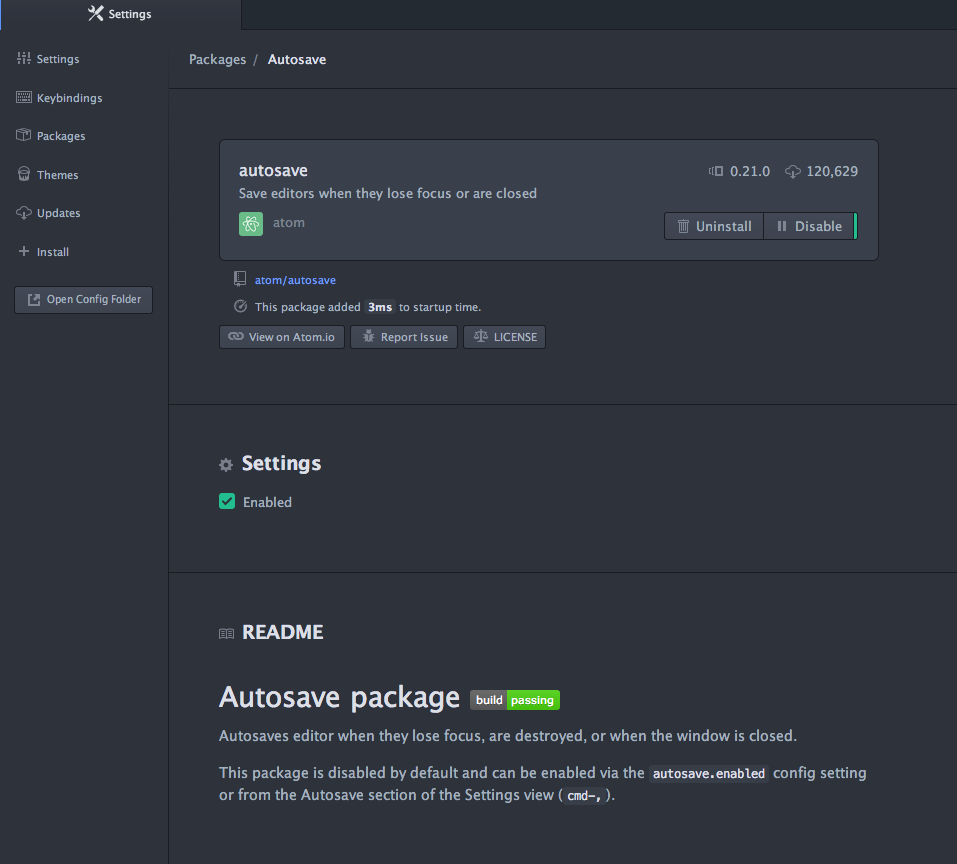957x864 pixels.
Task: Click the Autosave package README heading
Action: (x=339, y=697)
